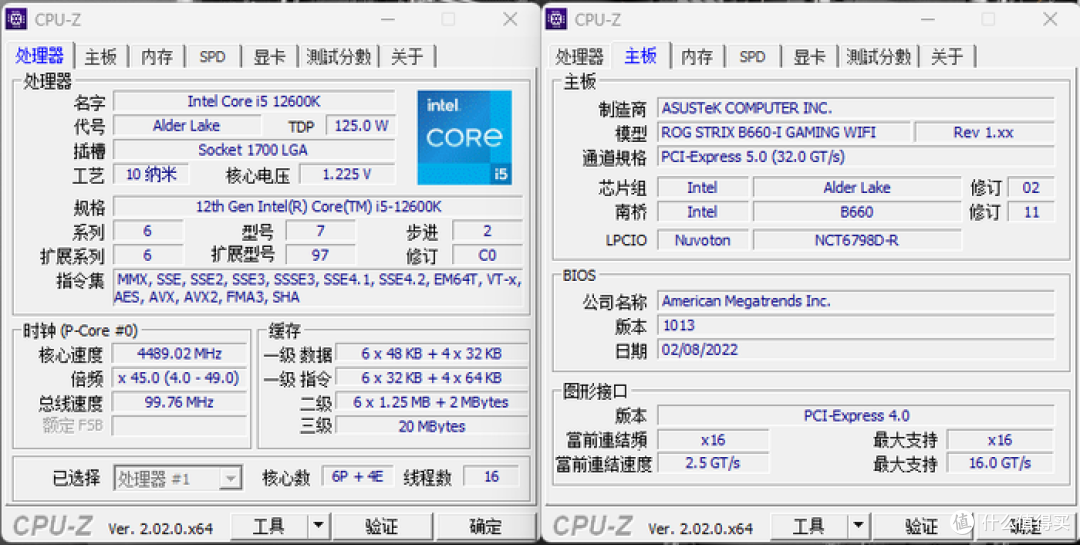Click 确定 button in right window
Image resolution: width=1080 pixels, height=545 pixels.
(1026, 527)
